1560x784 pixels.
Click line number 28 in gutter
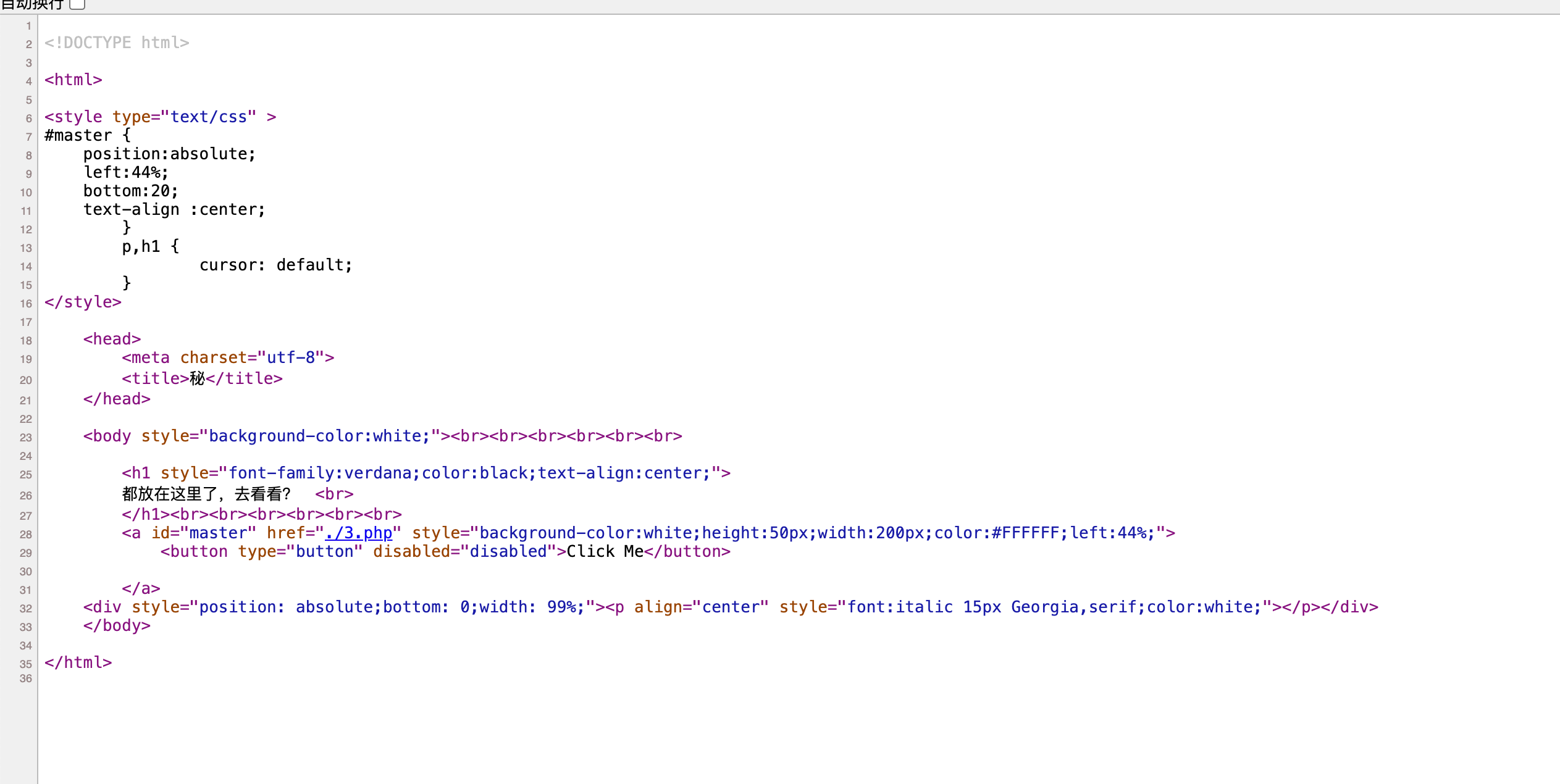tap(25, 535)
